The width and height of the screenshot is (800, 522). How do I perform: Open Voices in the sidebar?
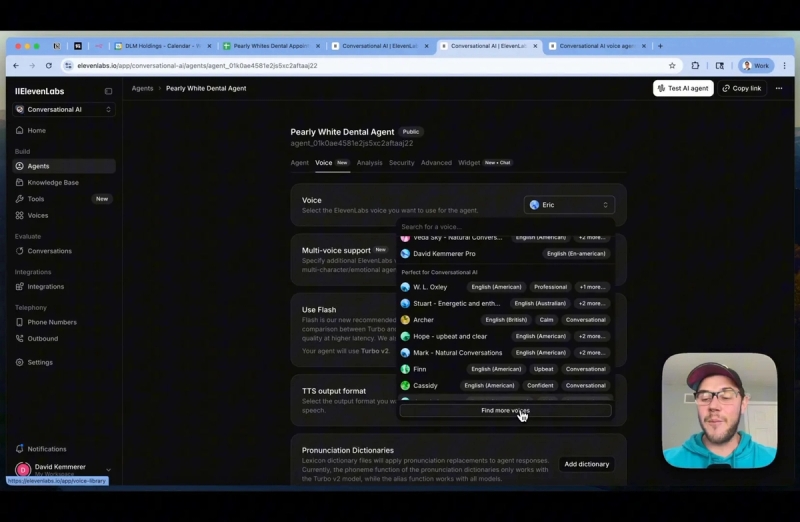pos(64,215)
